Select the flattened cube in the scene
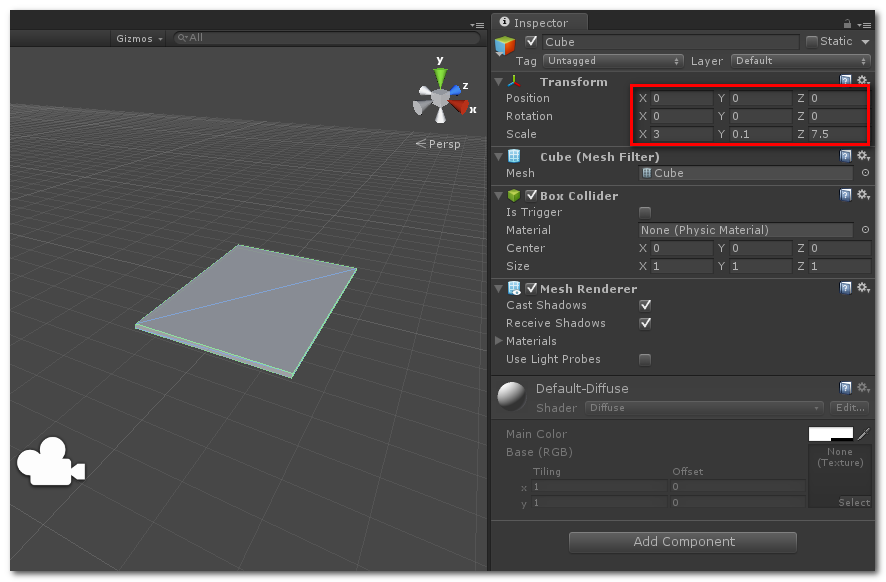Viewport: 886px width, 582px height. tap(246, 311)
